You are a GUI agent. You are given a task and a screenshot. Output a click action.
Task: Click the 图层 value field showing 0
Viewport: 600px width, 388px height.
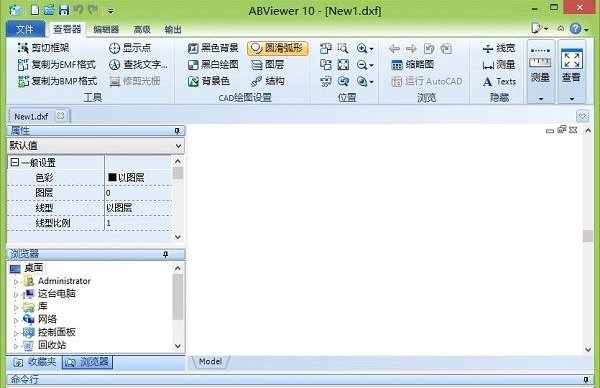click(139, 192)
